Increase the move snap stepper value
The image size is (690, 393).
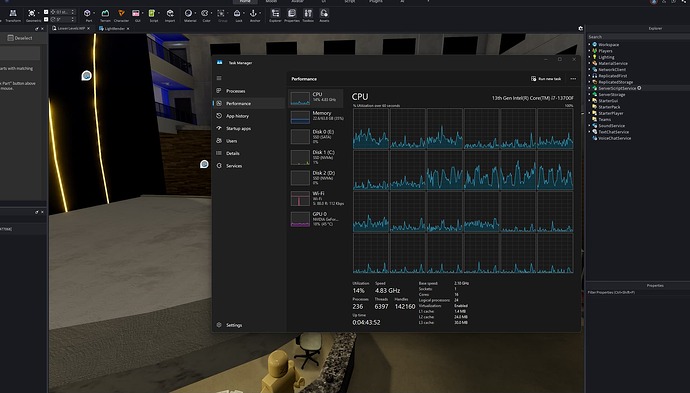pyautogui.click(x=73, y=10)
